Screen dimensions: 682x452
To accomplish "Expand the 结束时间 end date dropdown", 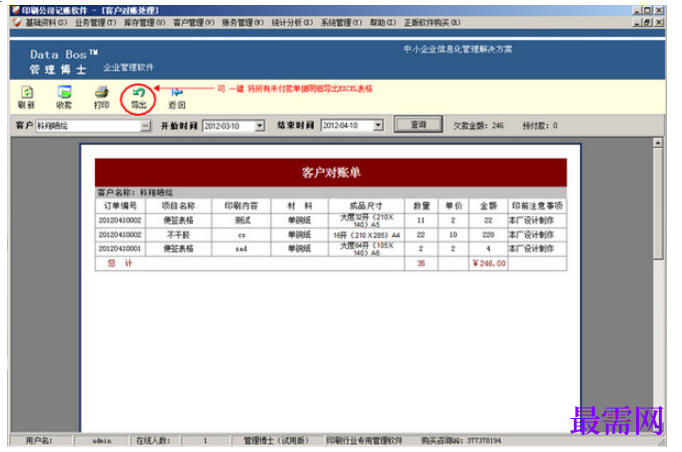I will (x=378, y=126).
